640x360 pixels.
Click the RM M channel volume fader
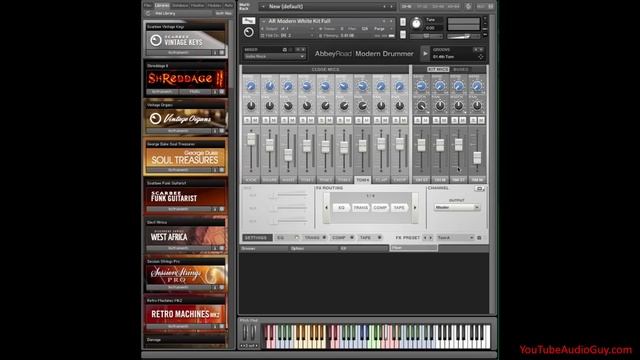pyautogui.click(x=477, y=157)
